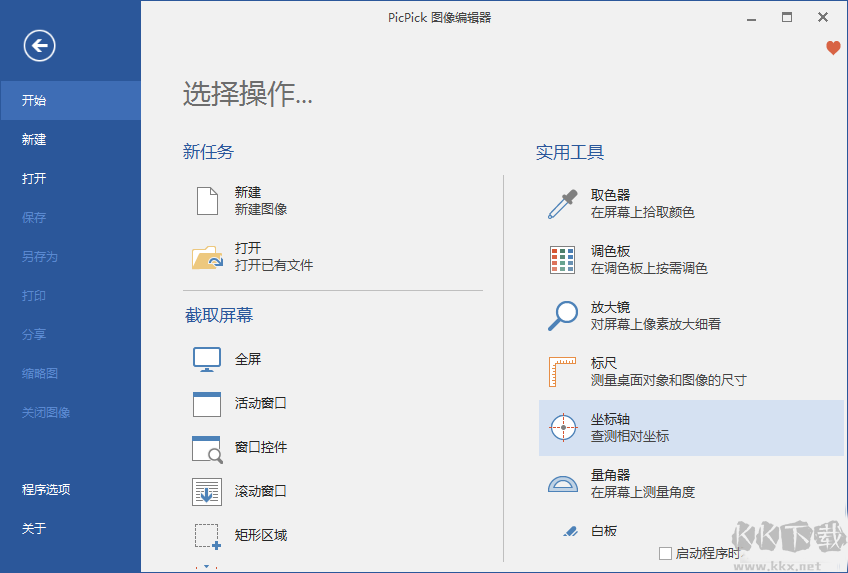Image resolution: width=848 pixels, height=573 pixels.
Task: Enable the show at program startup checkbox
Action: [665, 553]
